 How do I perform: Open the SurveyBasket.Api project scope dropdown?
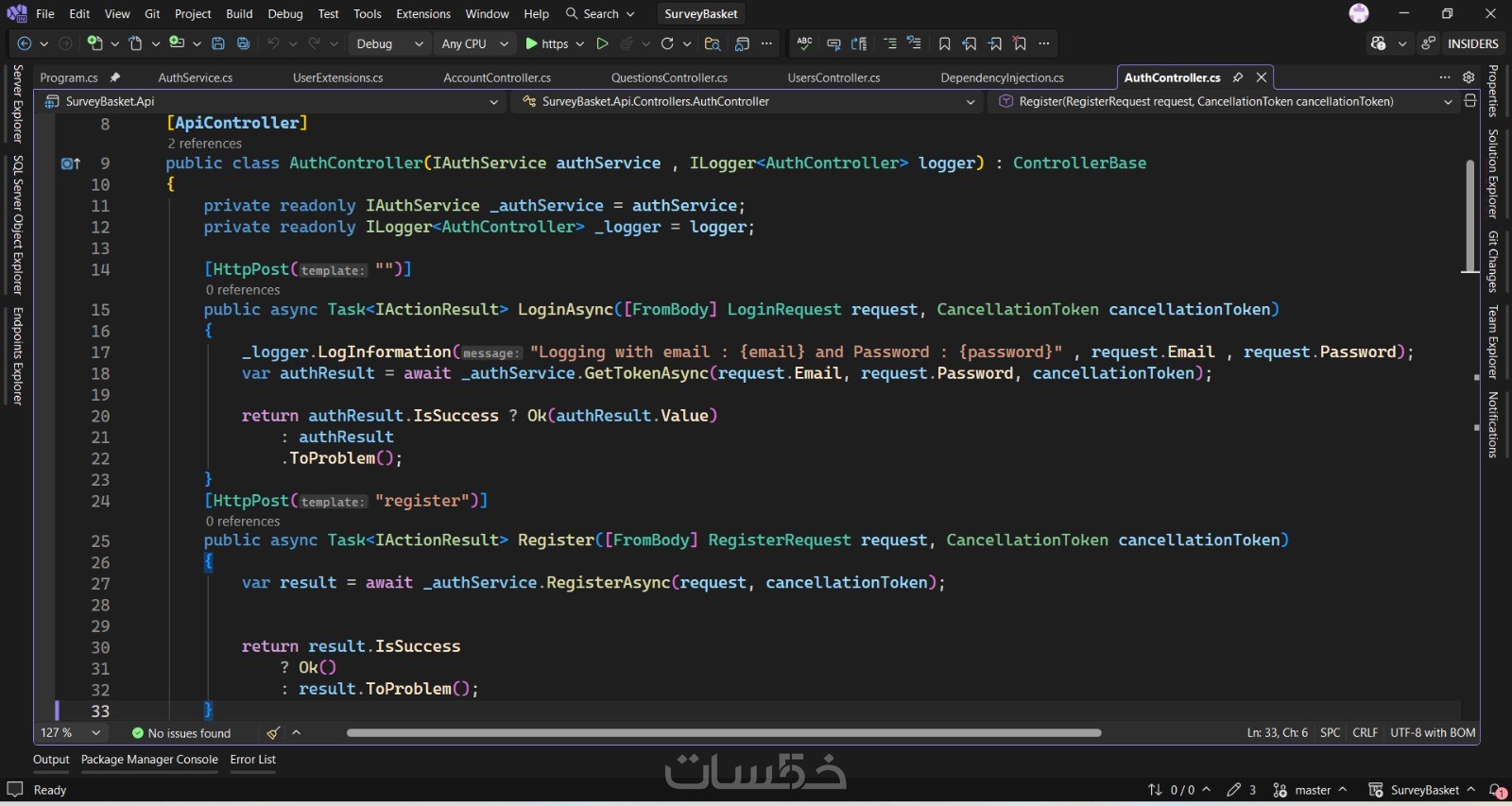pyautogui.click(x=272, y=101)
